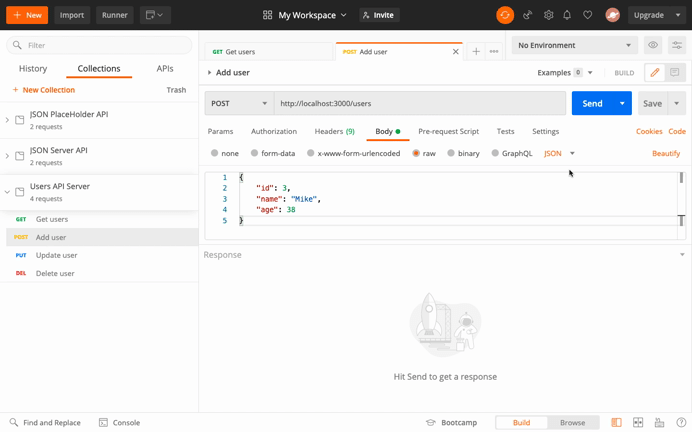The image size is (692, 432).
Task: Click the sync status icon
Action: [x=505, y=15]
